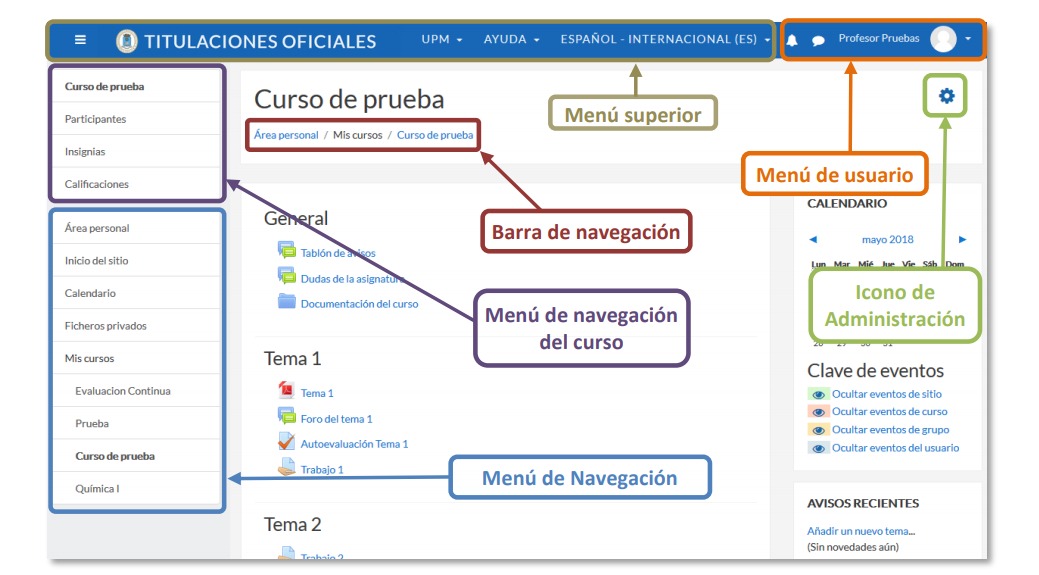Click the Tema 2 section heading

tap(292, 525)
